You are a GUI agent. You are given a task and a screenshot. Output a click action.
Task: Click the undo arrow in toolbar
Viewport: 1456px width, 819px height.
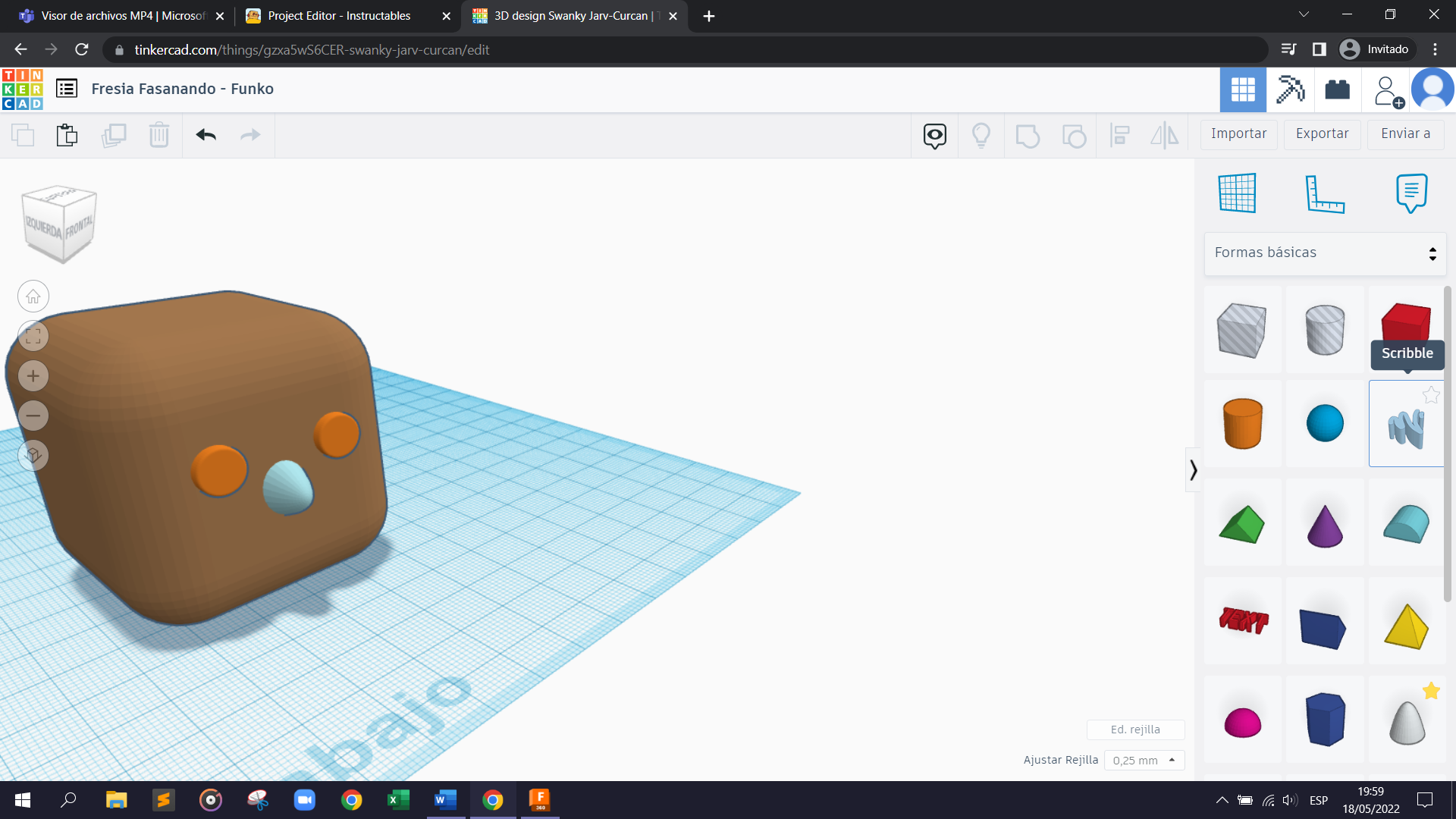pos(206,135)
